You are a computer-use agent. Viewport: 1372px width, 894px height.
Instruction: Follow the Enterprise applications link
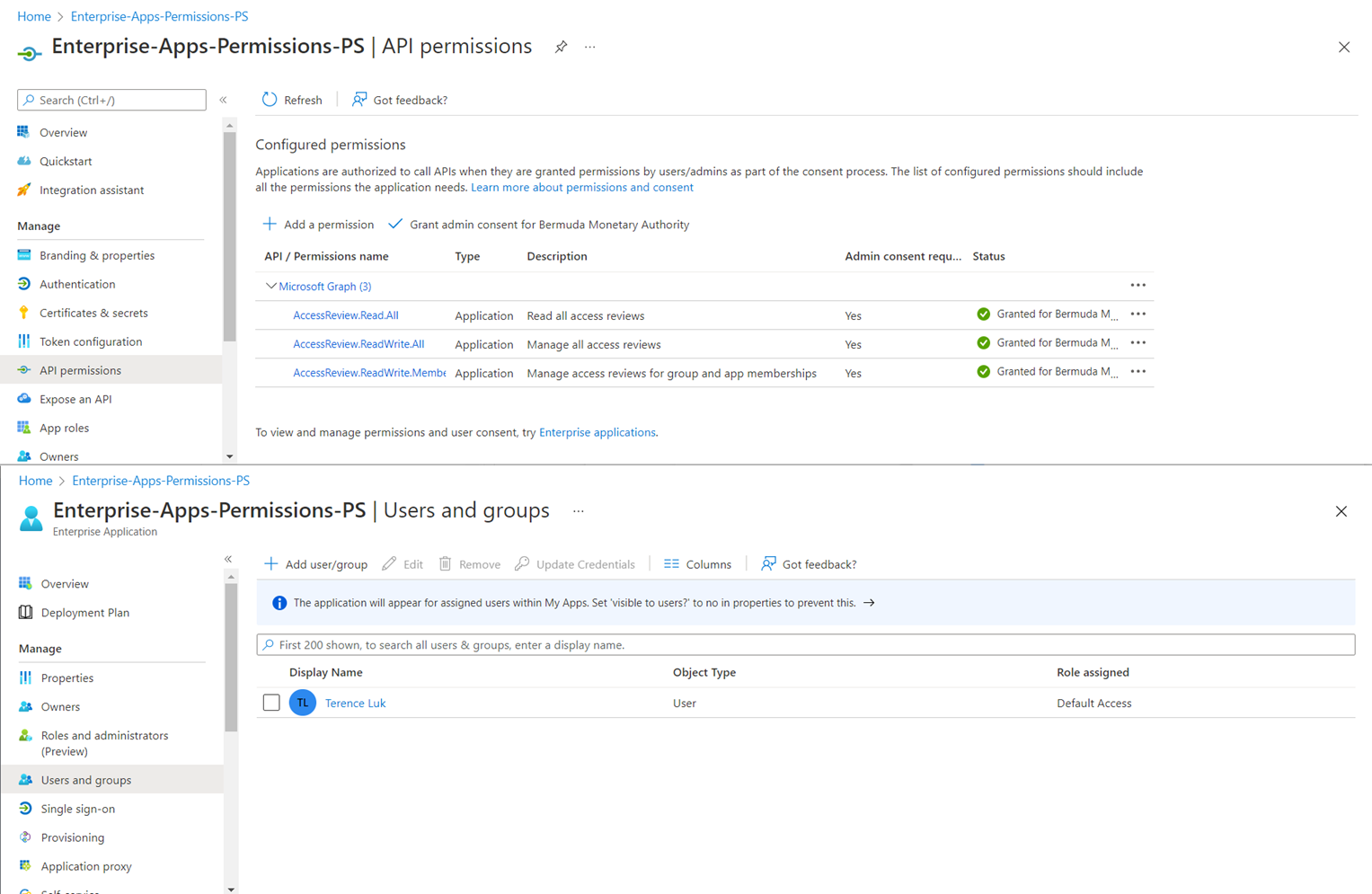597,432
